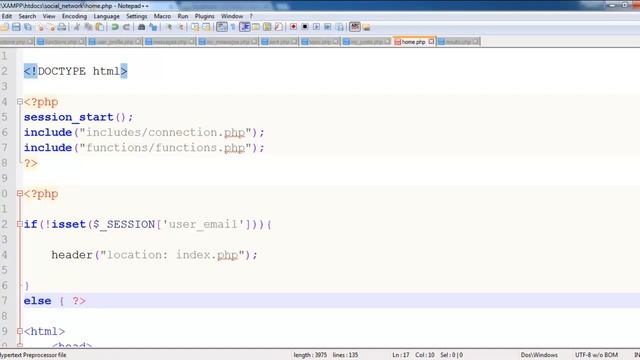Click the <!DOCTYPE html> line
This screenshot has width=640, height=360.
point(76,71)
